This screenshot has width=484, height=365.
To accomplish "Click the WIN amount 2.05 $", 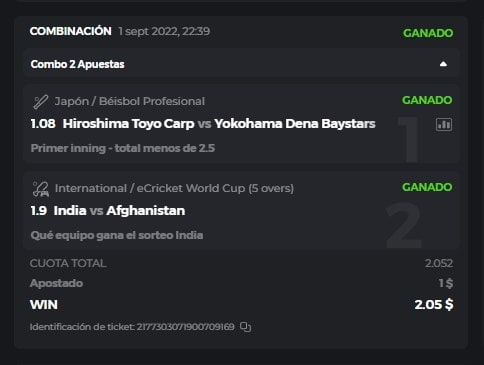I will pyautogui.click(x=434, y=305).
